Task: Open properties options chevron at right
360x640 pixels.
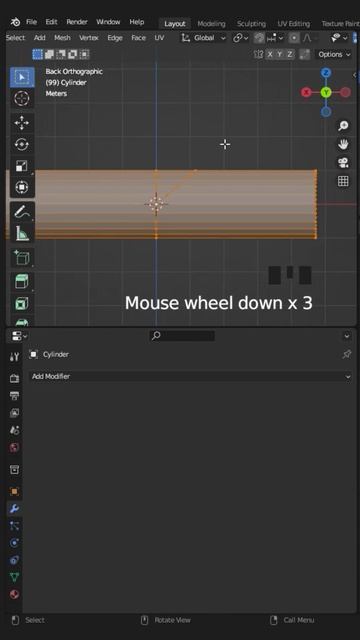Action: [x=347, y=336]
